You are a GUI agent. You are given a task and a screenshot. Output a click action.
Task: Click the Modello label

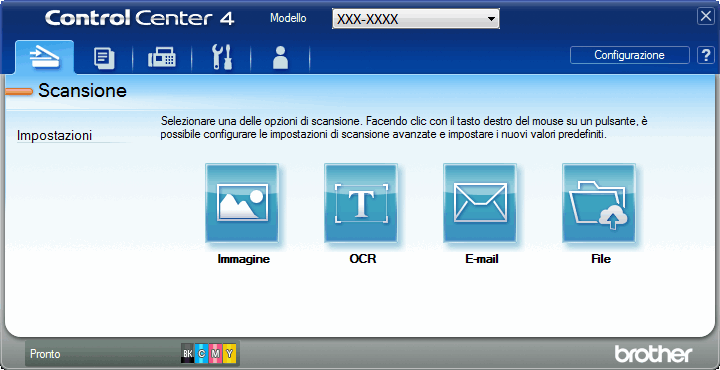click(288, 18)
